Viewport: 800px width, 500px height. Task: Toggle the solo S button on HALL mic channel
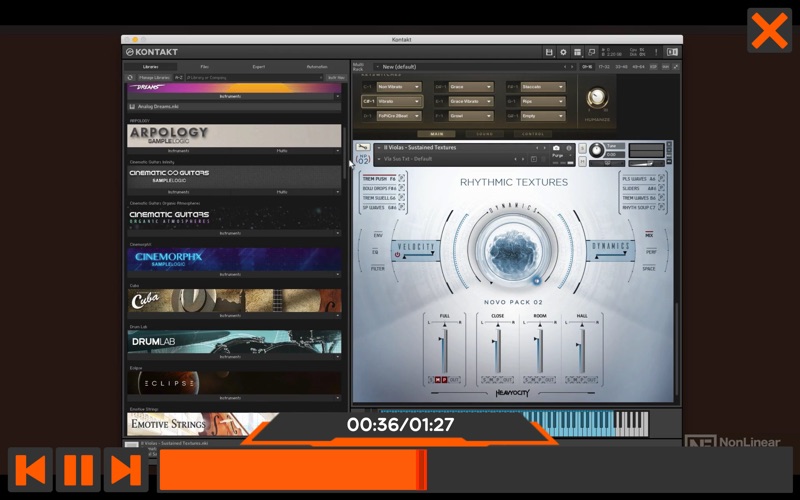point(568,380)
